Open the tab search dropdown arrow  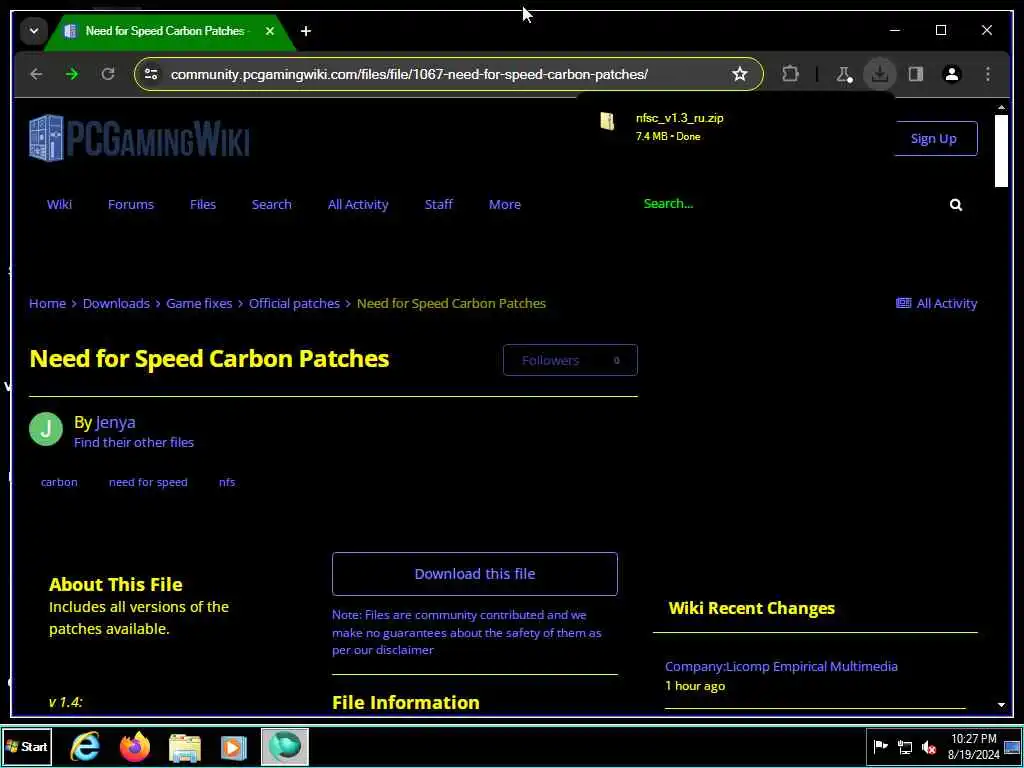(34, 31)
